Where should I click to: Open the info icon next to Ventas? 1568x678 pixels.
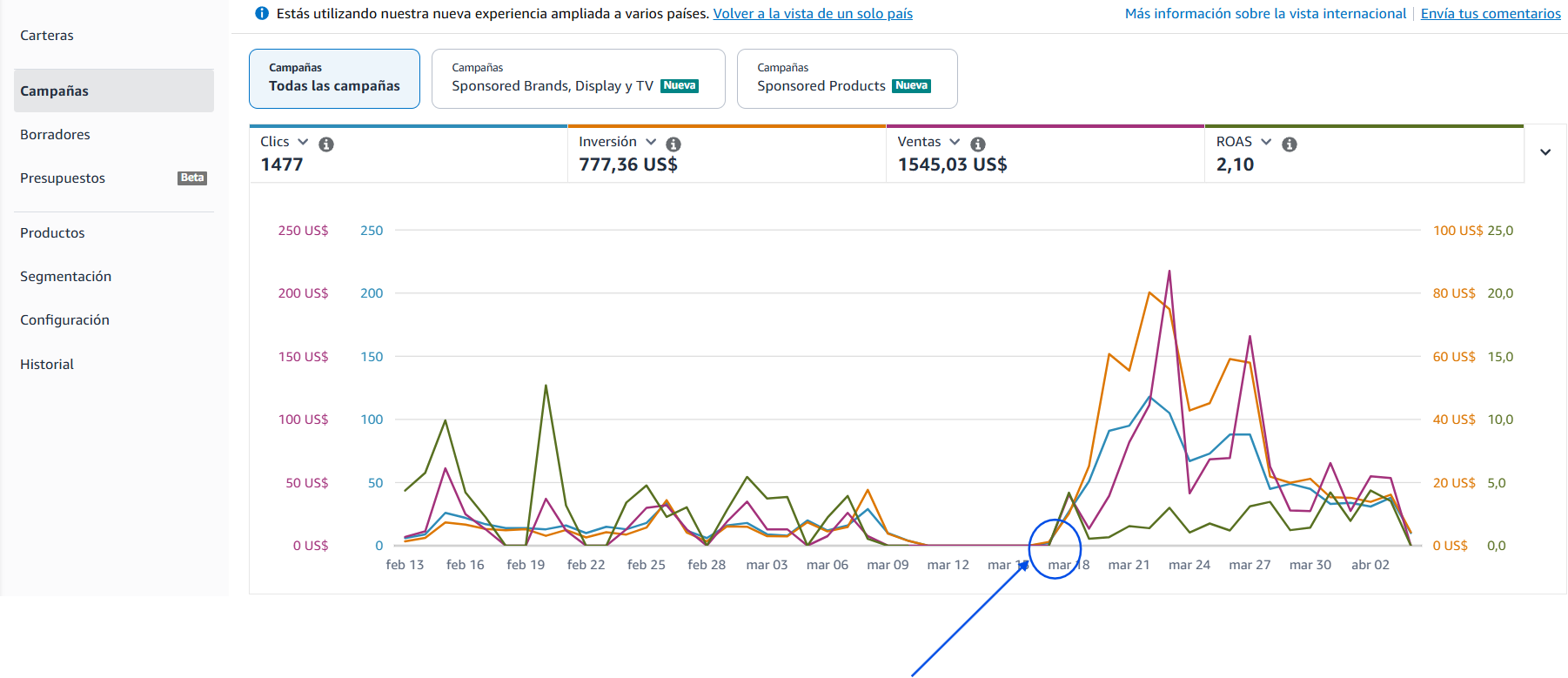pyautogui.click(x=978, y=144)
